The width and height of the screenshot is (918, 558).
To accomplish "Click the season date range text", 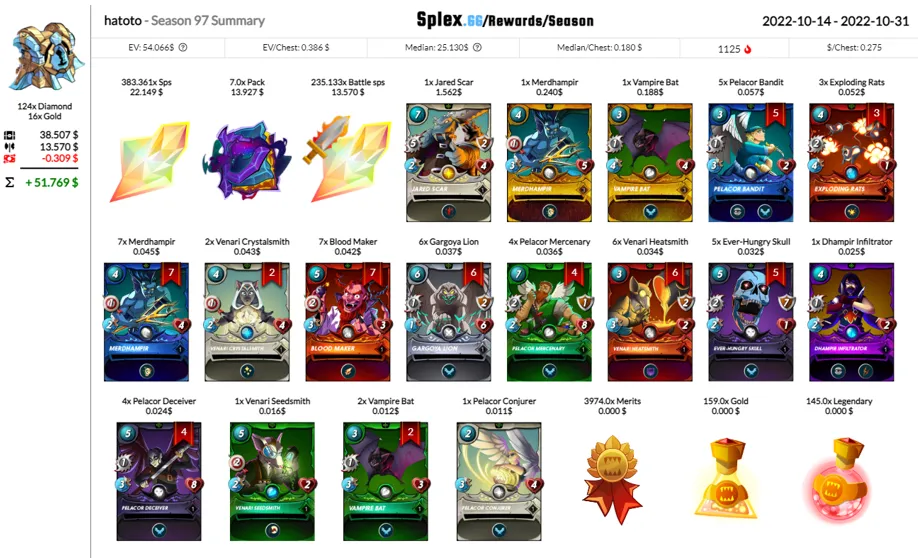I will (x=835, y=21).
